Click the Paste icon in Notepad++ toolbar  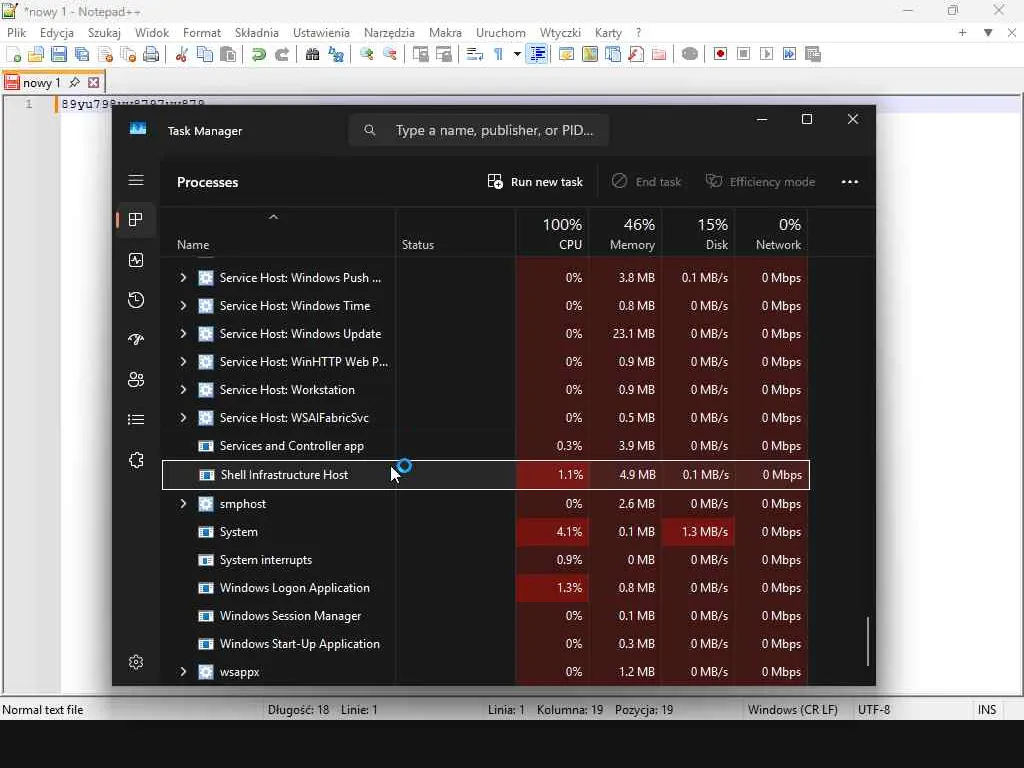click(228, 54)
